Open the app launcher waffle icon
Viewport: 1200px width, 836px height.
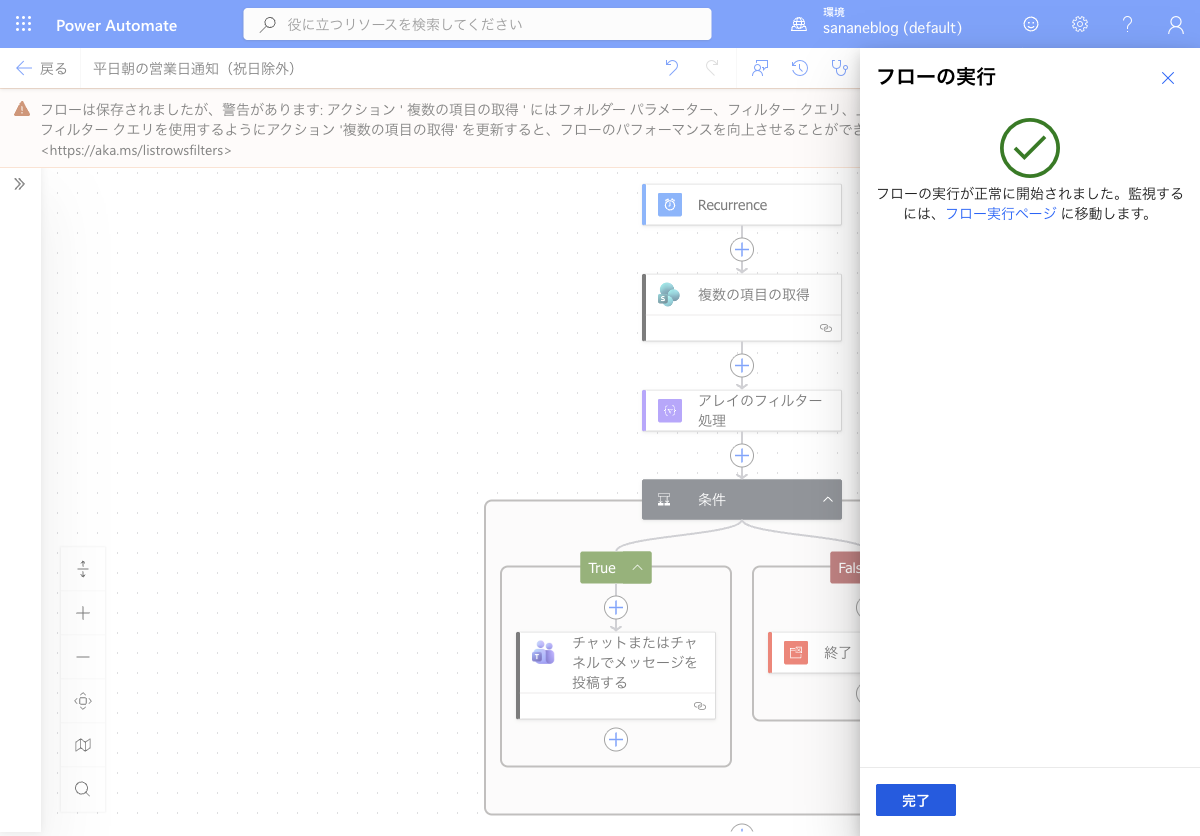tap(24, 25)
